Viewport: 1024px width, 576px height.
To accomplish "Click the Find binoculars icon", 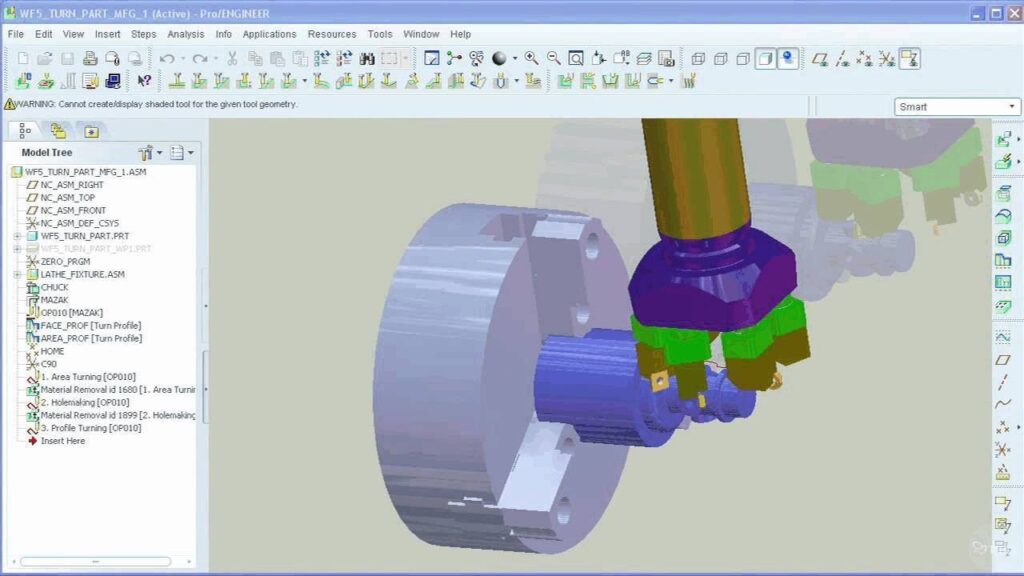I will [367, 59].
